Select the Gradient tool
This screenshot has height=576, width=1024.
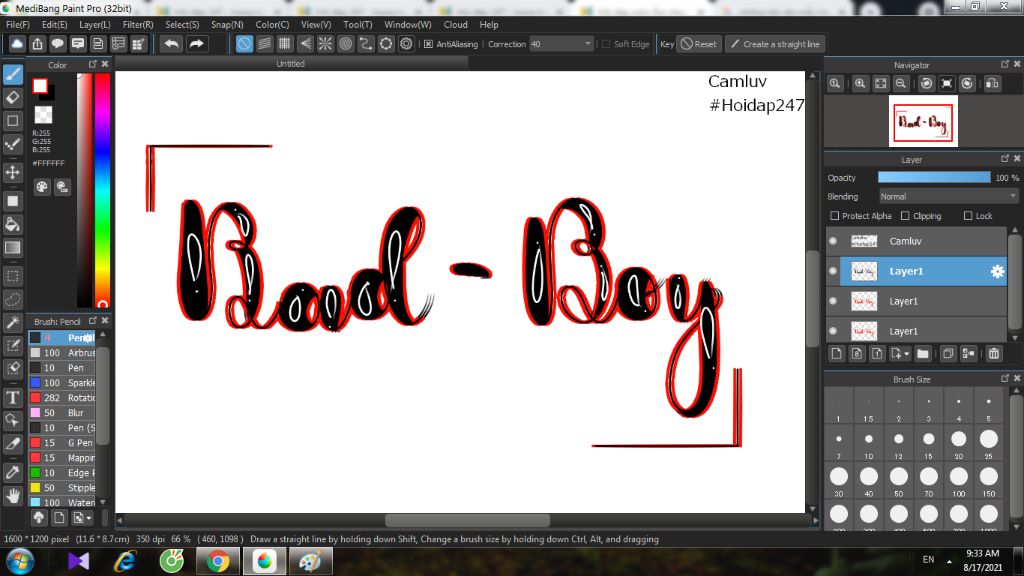point(12,248)
